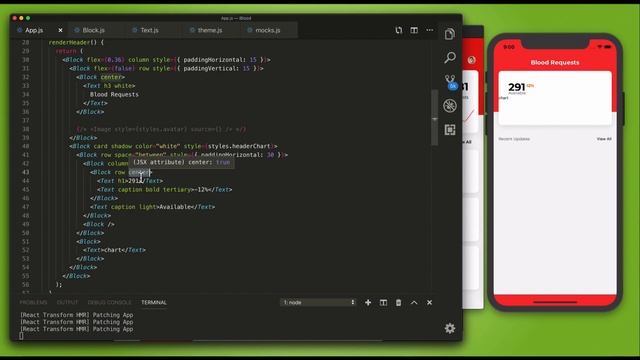Add a new terminal with plus icon
This screenshot has width=640, height=360.
click(368, 302)
